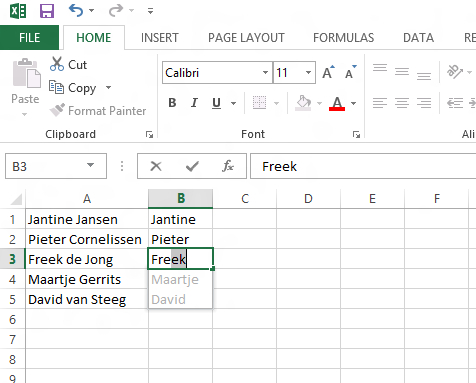Click the Cut scissors icon
Screen dimensions: 476x383
tap(57, 64)
